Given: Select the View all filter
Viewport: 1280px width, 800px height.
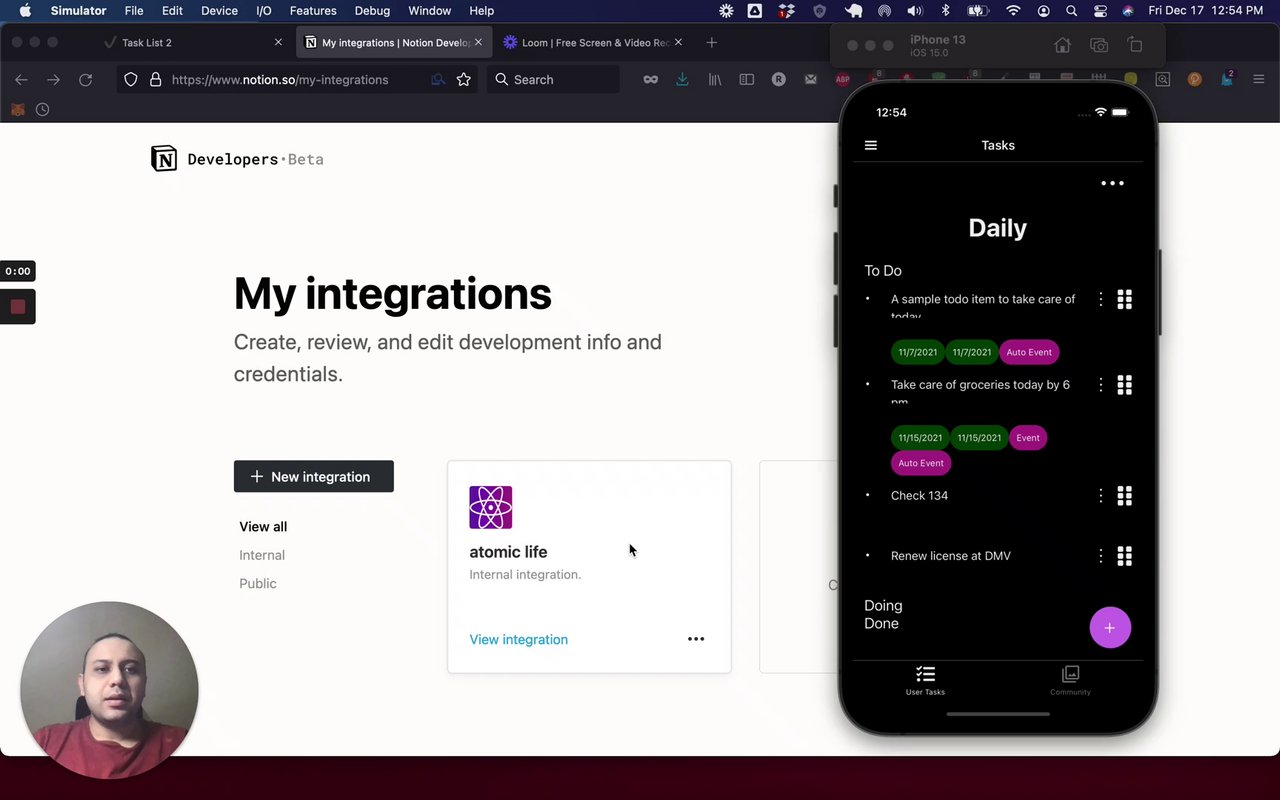Looking at the screenshot, I should [x=263, y=526].
